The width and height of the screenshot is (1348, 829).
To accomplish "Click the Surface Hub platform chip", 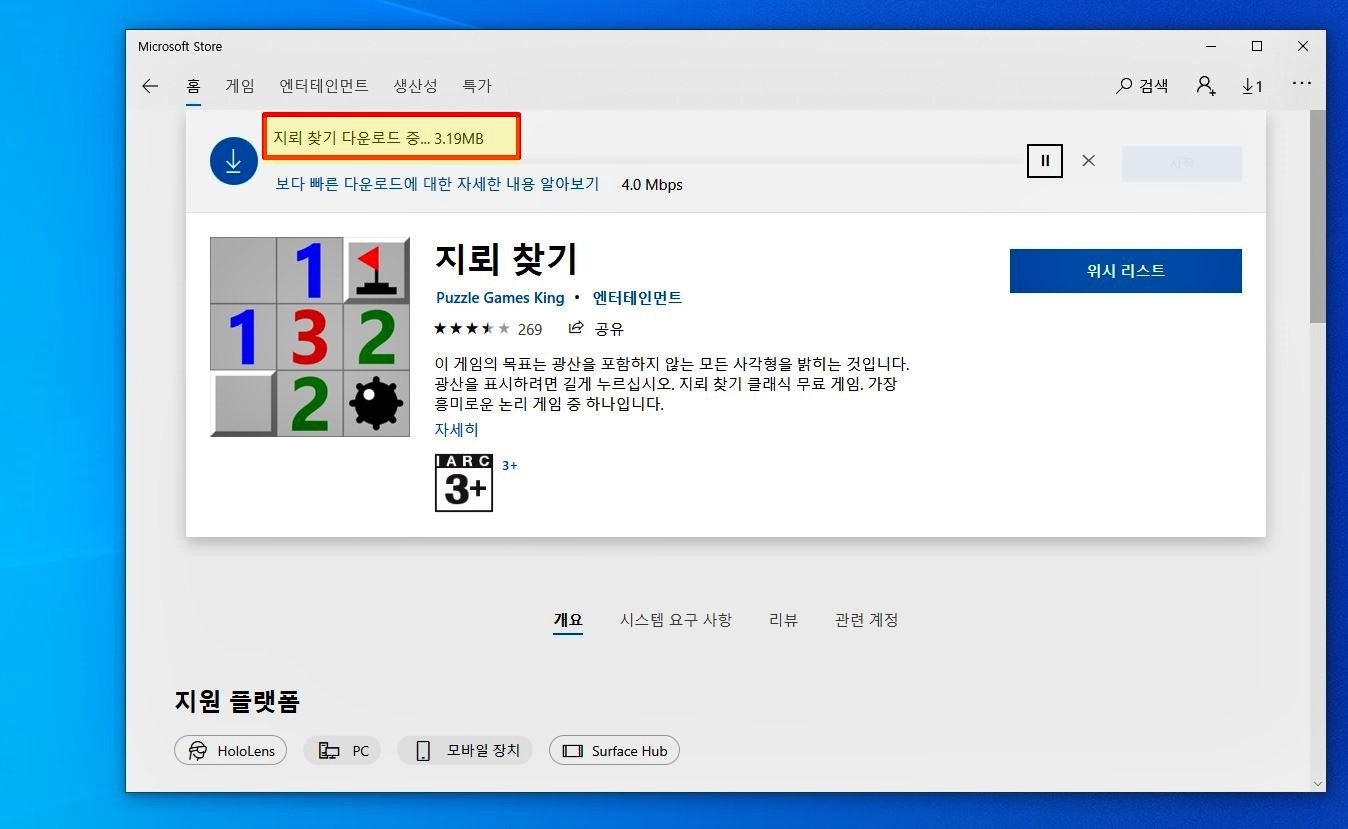I will click(x=614, y=751).
